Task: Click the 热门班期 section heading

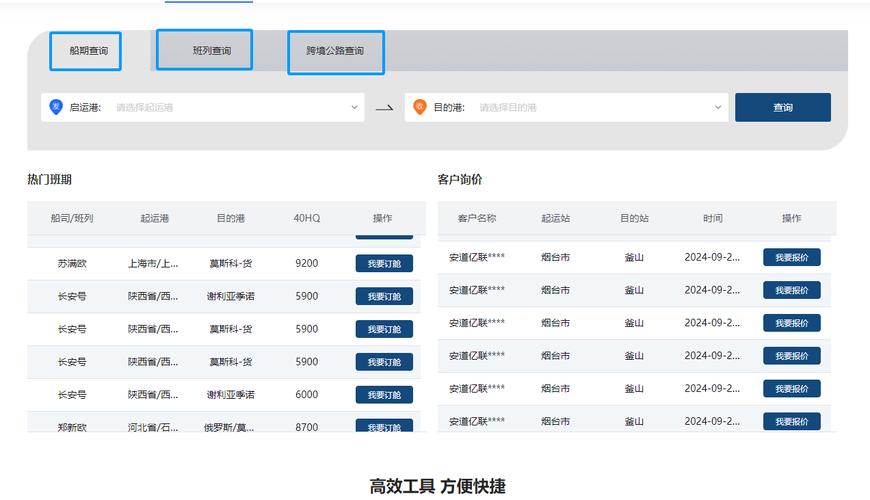Action: pos(49,179)
